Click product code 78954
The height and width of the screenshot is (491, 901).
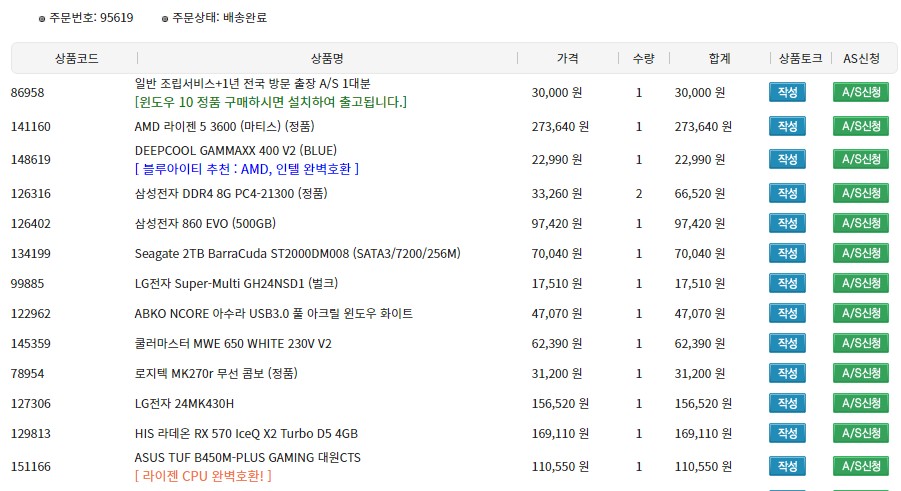point(27,373)
